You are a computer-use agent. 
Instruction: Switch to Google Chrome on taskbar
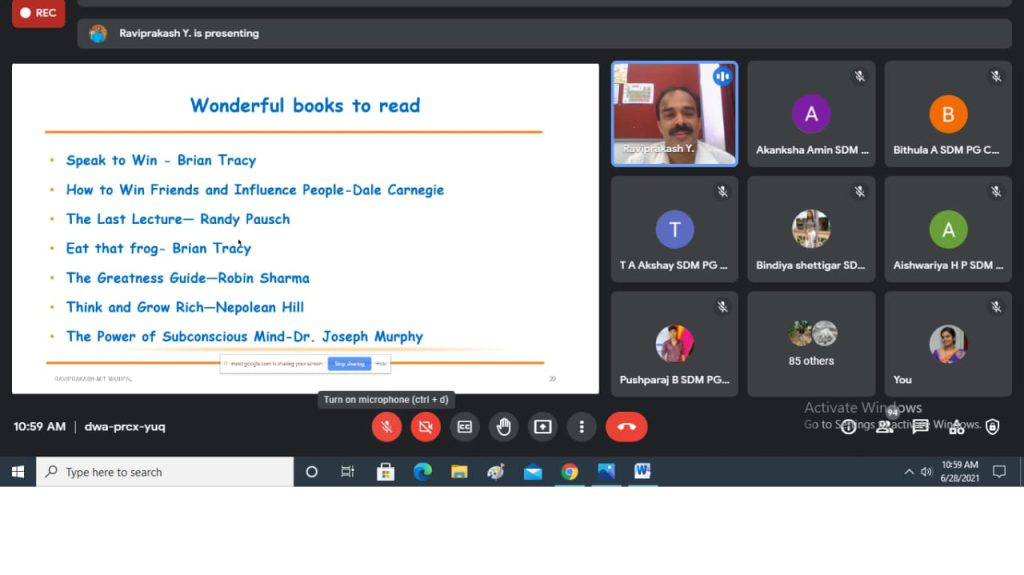[x=569, y=472]
